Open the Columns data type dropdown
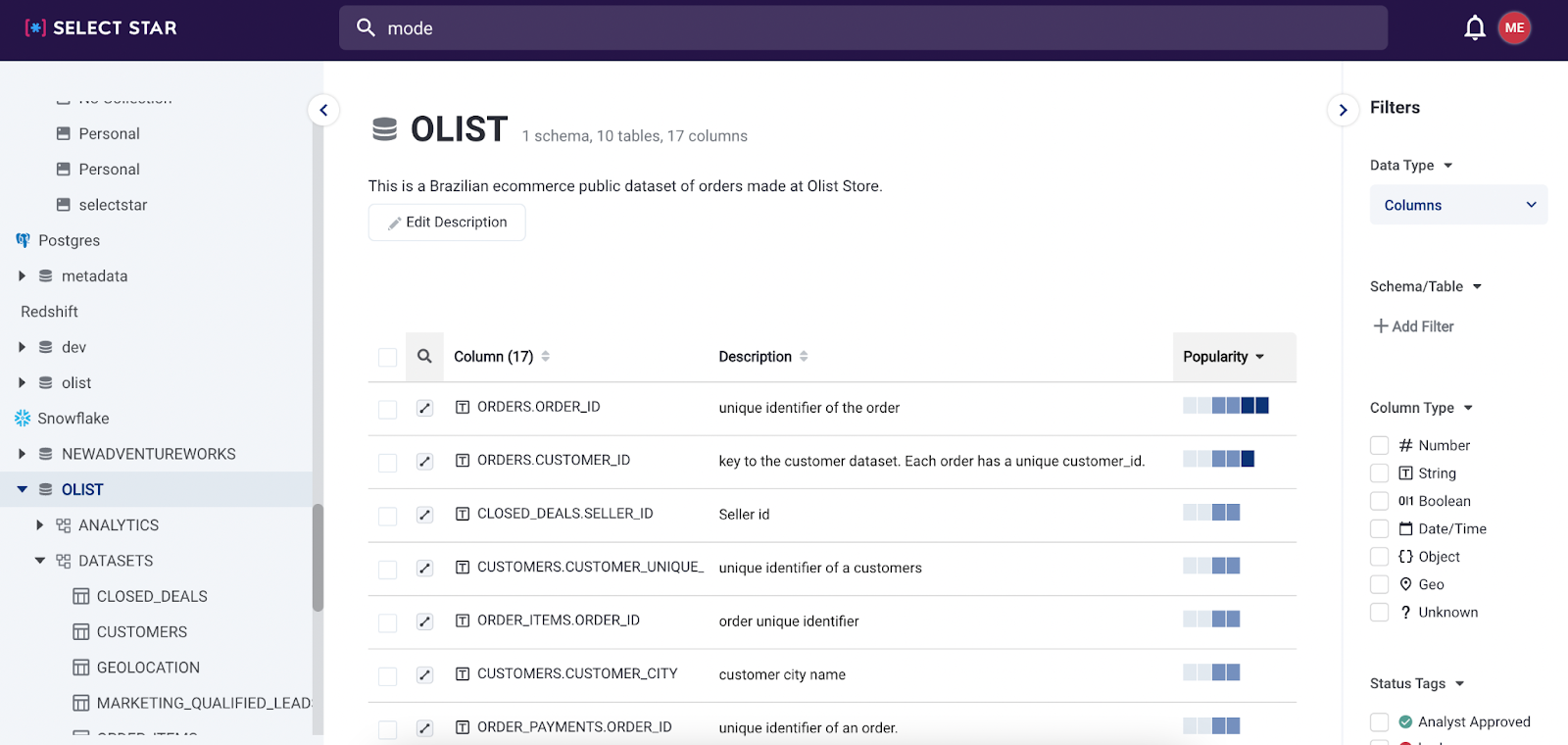The height and width of the screenshot is (745, 1568). click(1458, 205)
